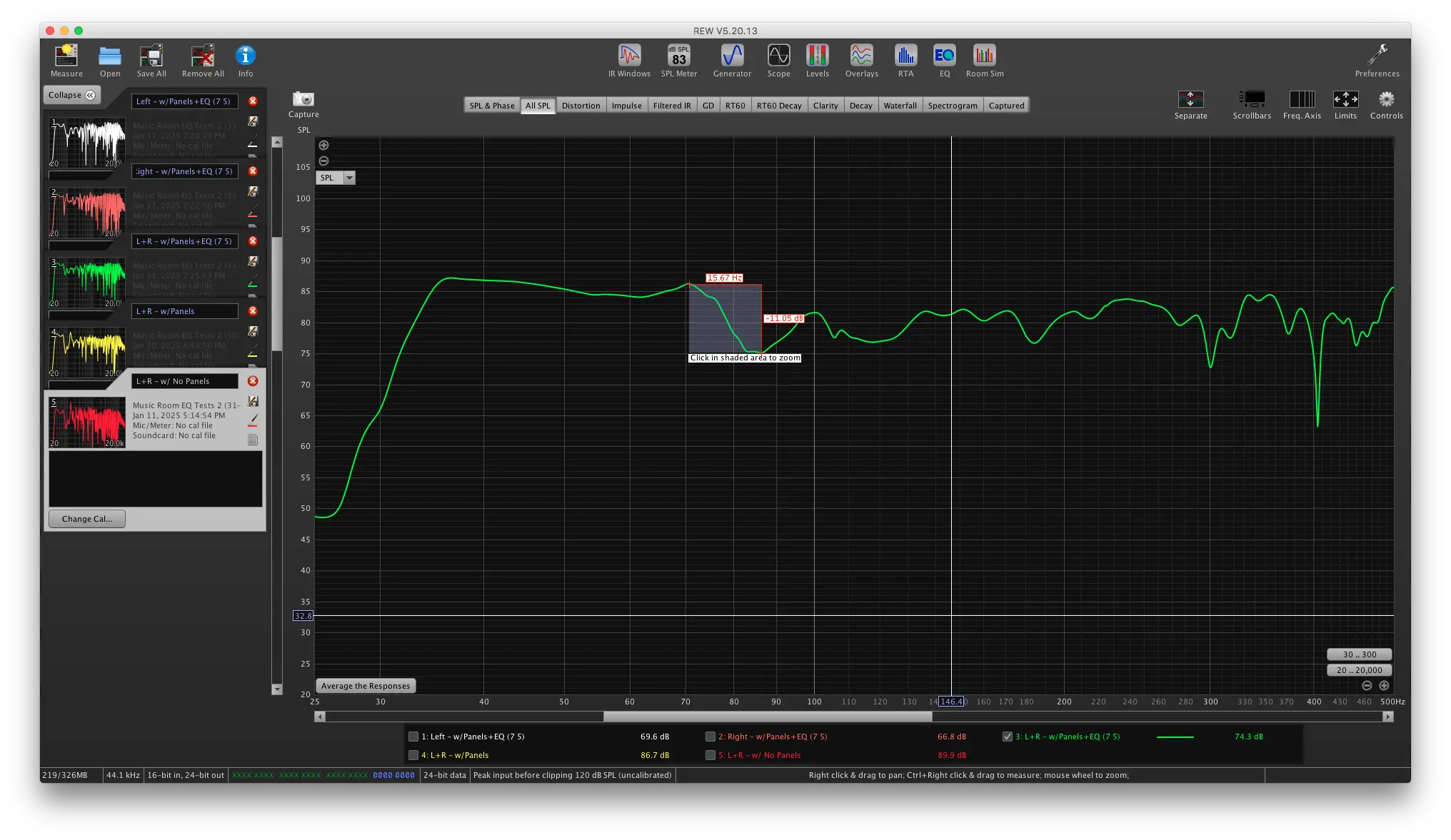Enable the L+R w/ No Panels trace
The image size is (1451, 840).
click(x=711, y=755)
